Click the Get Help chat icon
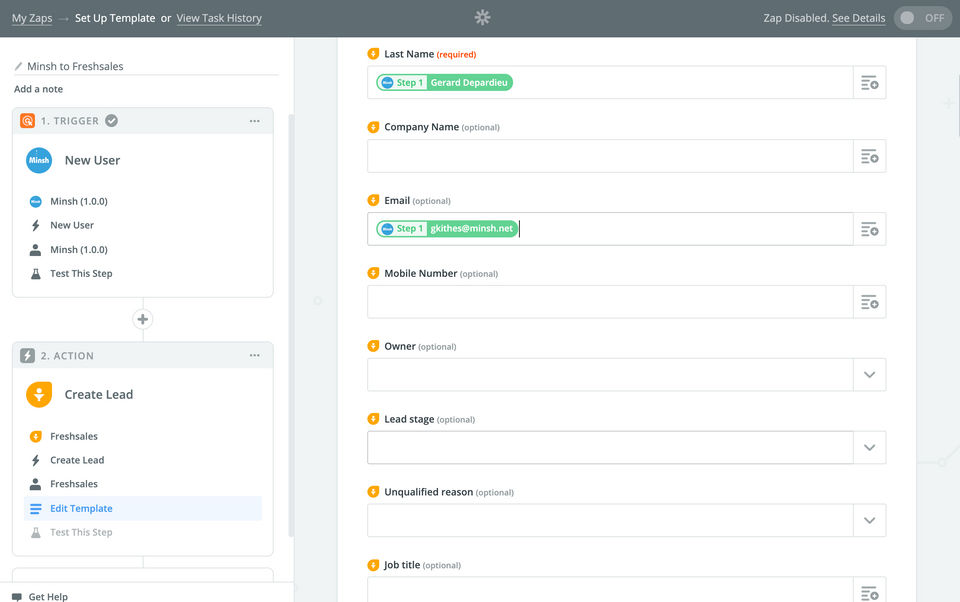This screenshot has width=960, height=602. tap(17, 597)
